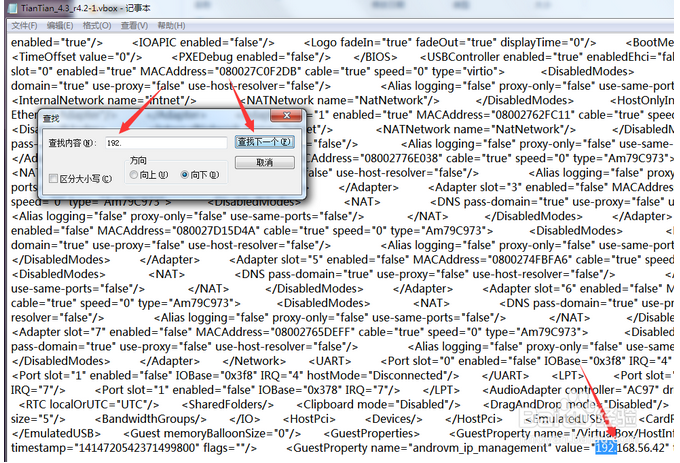Select the 向上 direction radio button

[x=134, y=175]
